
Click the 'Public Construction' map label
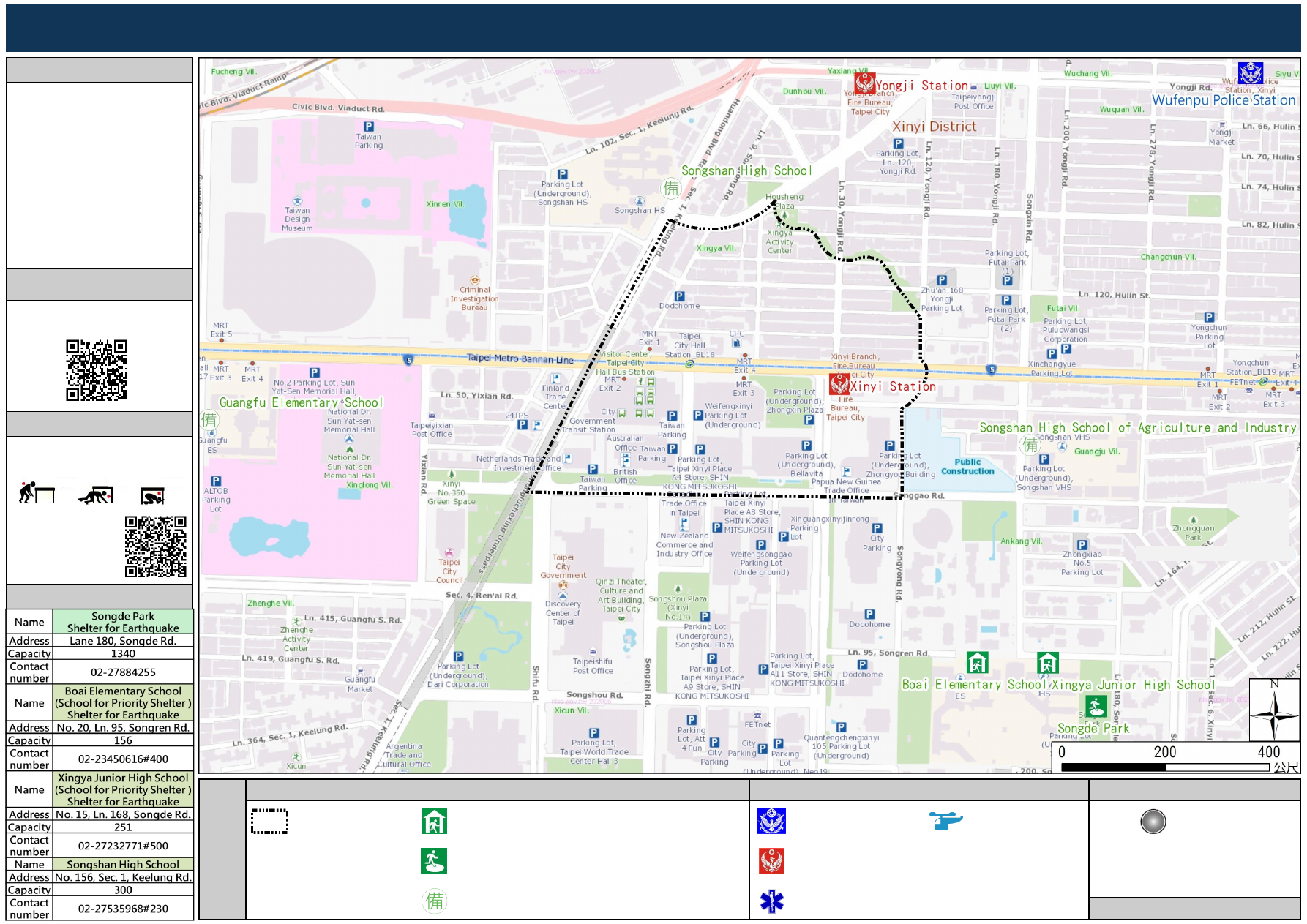(x=967, y=467)
